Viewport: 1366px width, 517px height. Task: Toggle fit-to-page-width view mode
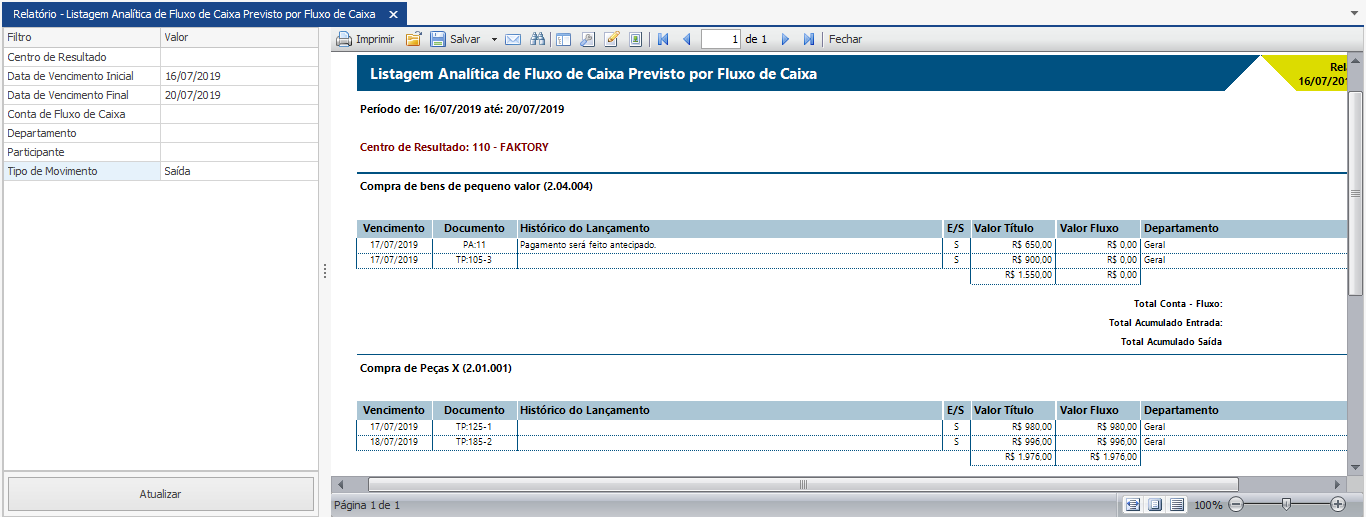coord(1133,505)
